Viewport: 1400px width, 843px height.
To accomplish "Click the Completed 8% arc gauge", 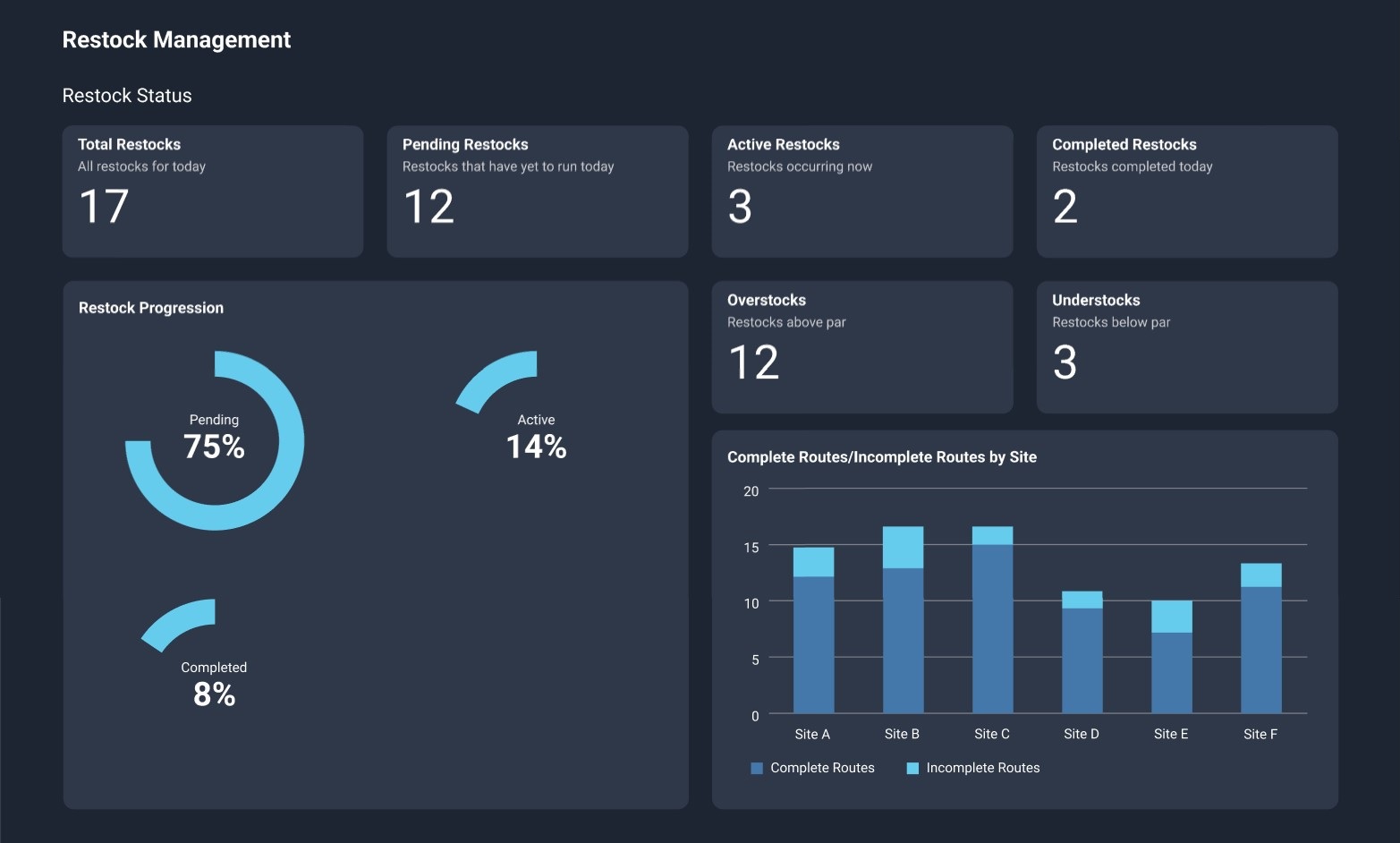I will 179,622.
